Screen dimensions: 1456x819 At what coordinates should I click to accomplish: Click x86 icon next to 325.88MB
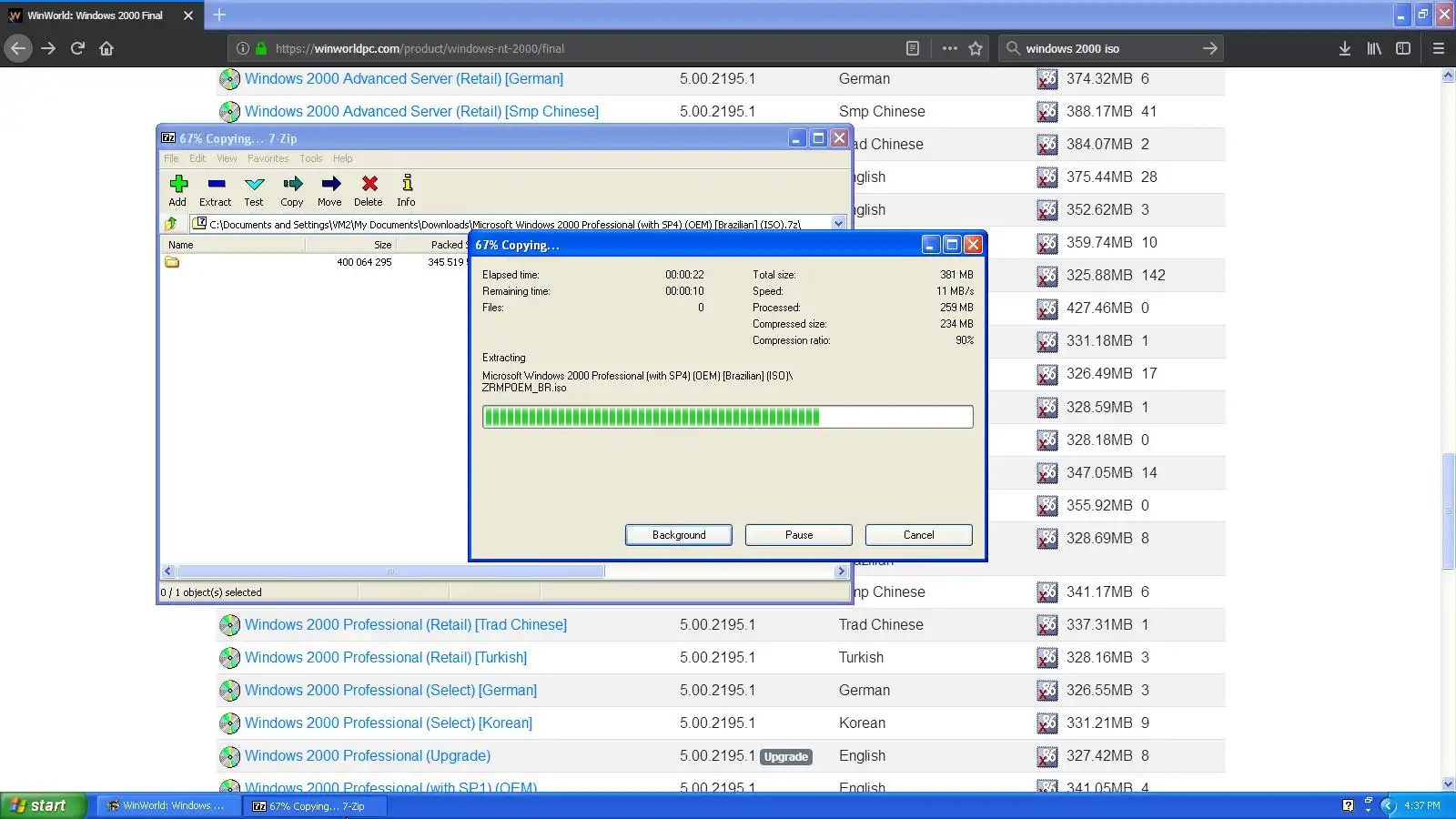coord(1047,276)
